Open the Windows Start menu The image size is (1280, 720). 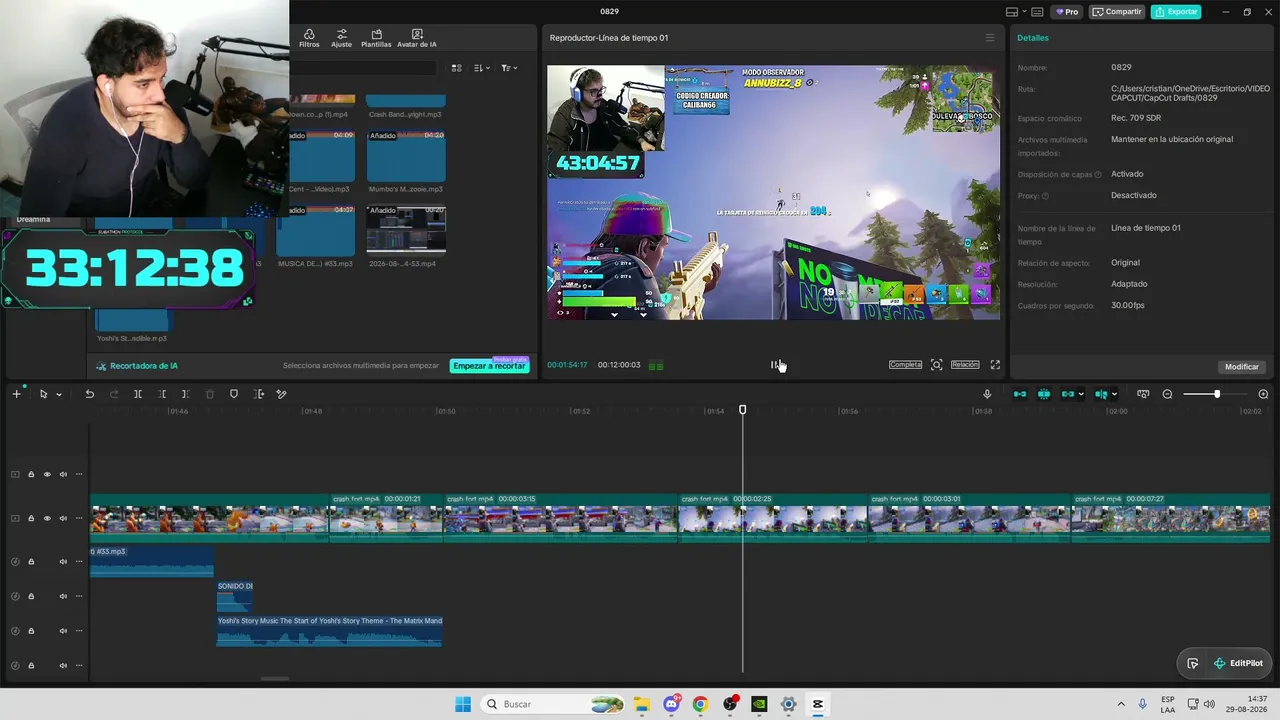point(463,704)
